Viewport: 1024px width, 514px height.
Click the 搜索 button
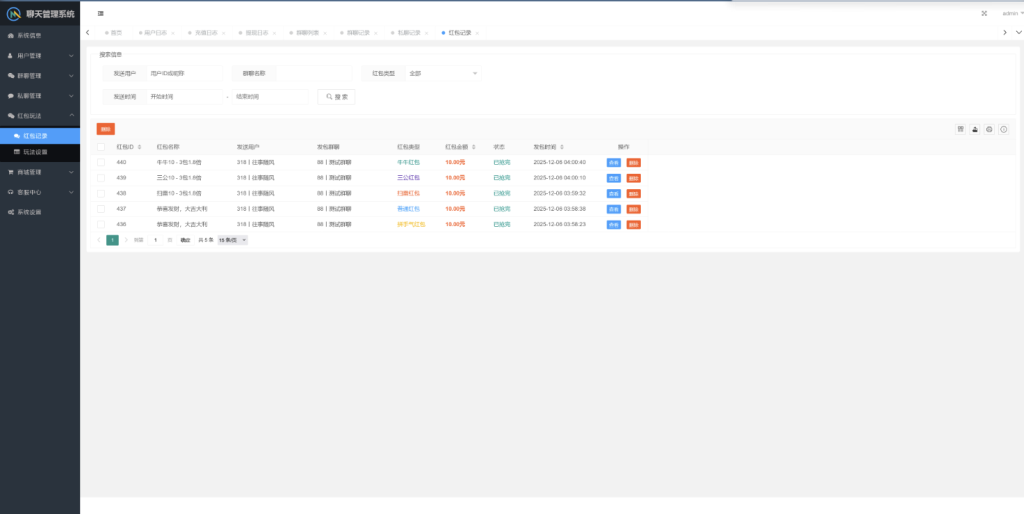pos(336,97)
